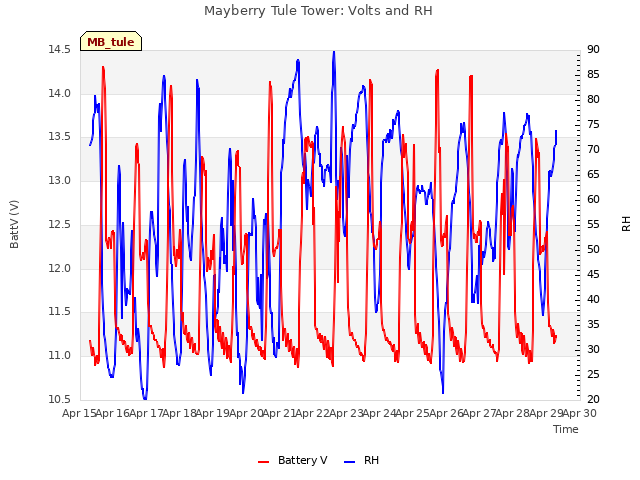The width and height of the screenshot is (640, 480).
Task: Click the Apr 16 date label
Action: [113, 413]
